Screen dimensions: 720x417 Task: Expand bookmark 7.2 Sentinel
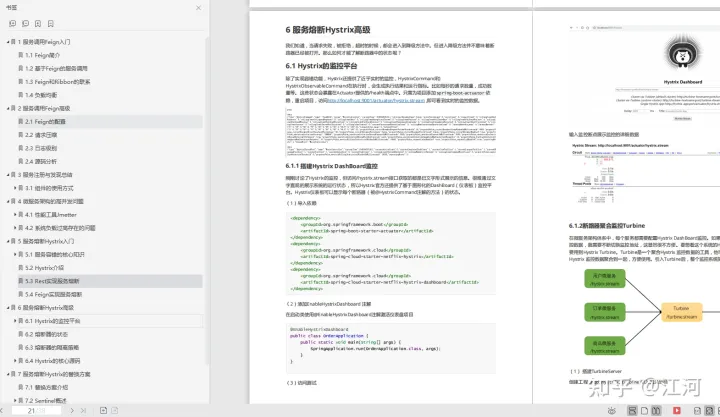pyautogui.click(x=15, y=401)
